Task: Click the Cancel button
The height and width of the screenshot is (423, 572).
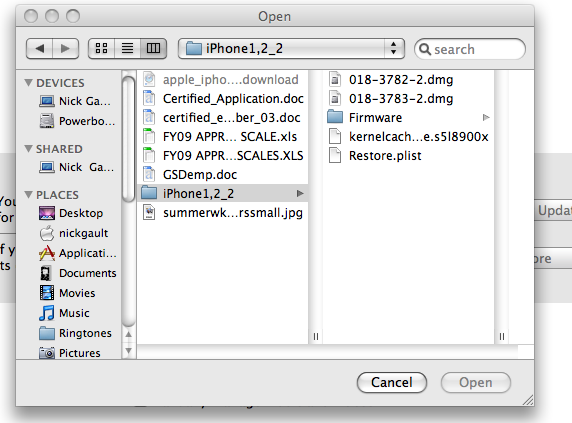Action: pos(392,383)
